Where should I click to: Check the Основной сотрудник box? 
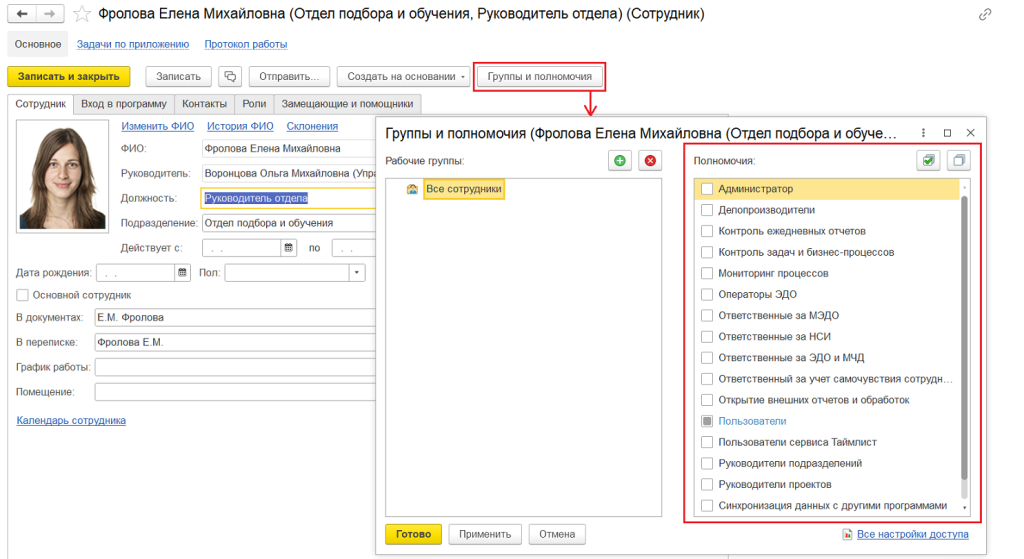click(x=23, y=295)
